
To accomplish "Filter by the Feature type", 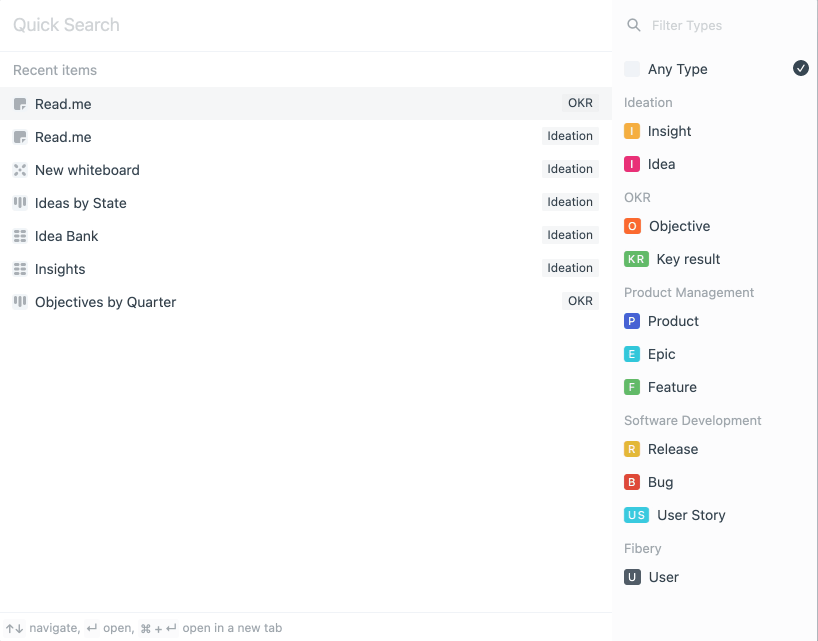I will pyautogui.click(x=671, y=387).
